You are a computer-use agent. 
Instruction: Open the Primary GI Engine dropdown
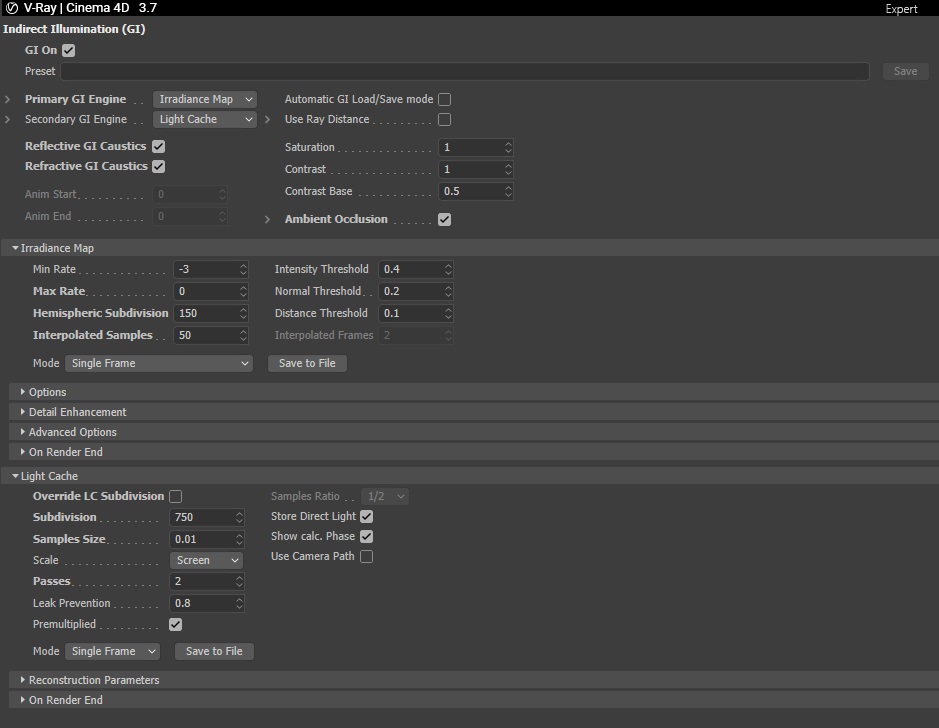coord(205,99)
